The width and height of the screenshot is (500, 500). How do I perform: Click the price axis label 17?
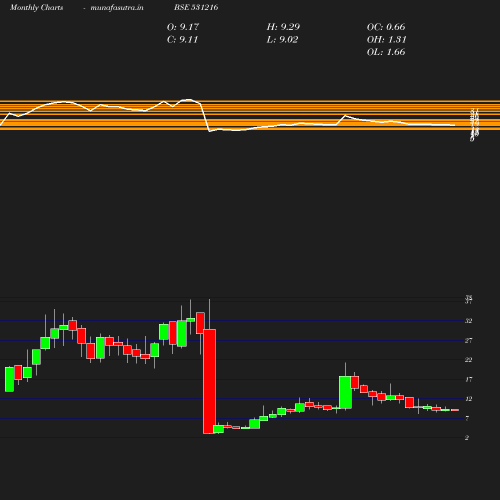(x=468, y=379)
